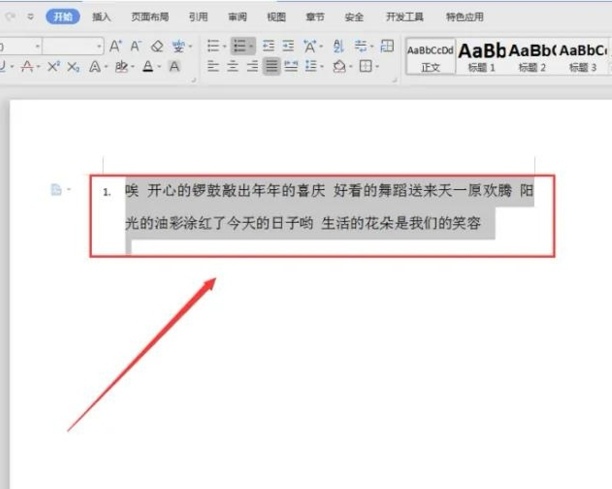This screenshot has height=489, width=612.
Task: Click the text 开心的锣鼓敲出年年的喜庆
Action: coord(236,191)
